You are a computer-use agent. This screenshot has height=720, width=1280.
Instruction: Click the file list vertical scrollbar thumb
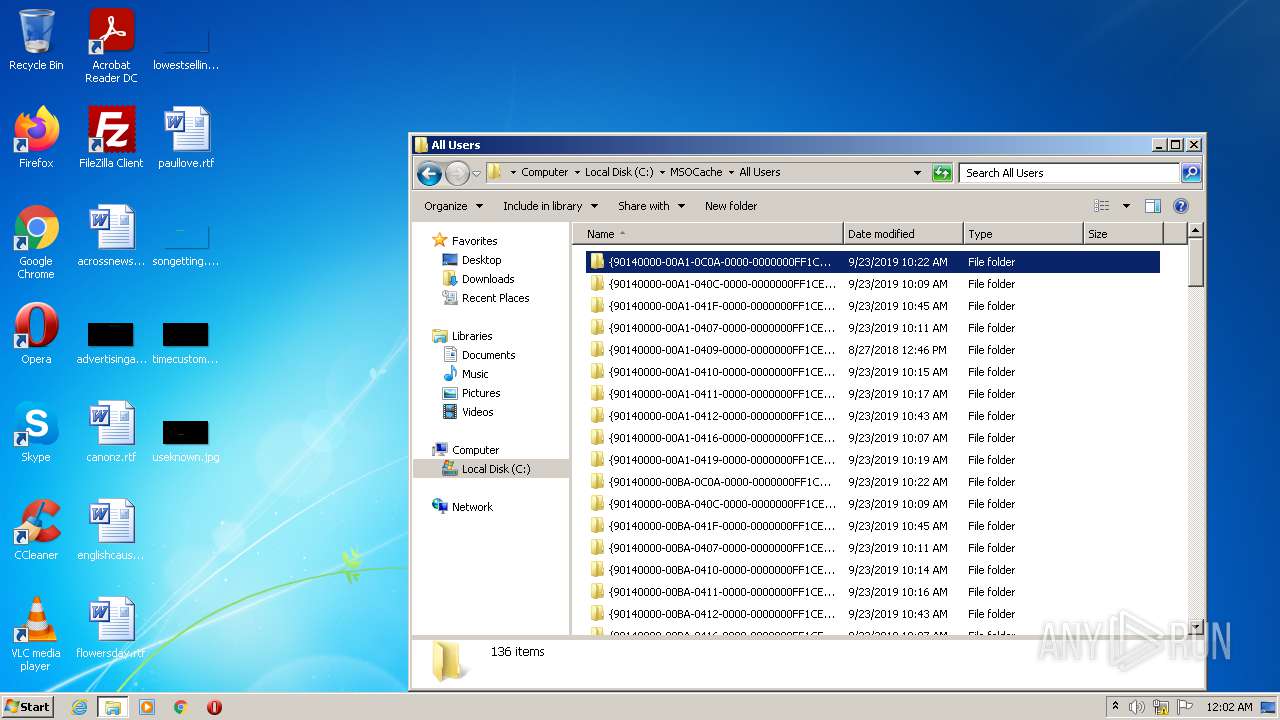1195,262
